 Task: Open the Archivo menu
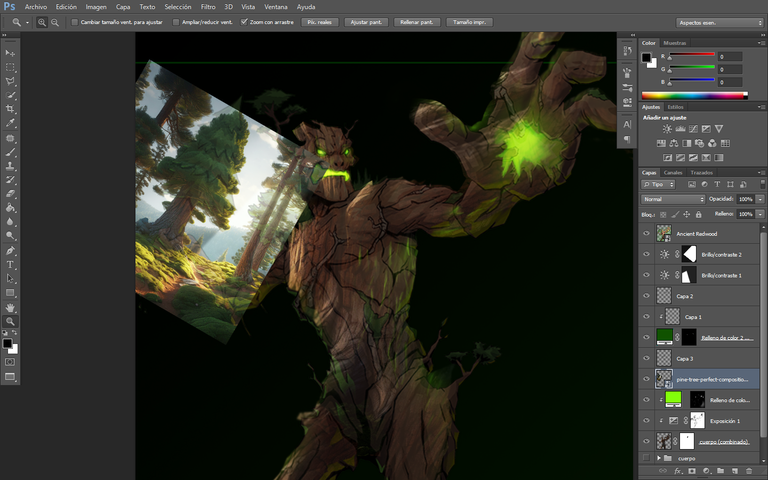[36, 7]
